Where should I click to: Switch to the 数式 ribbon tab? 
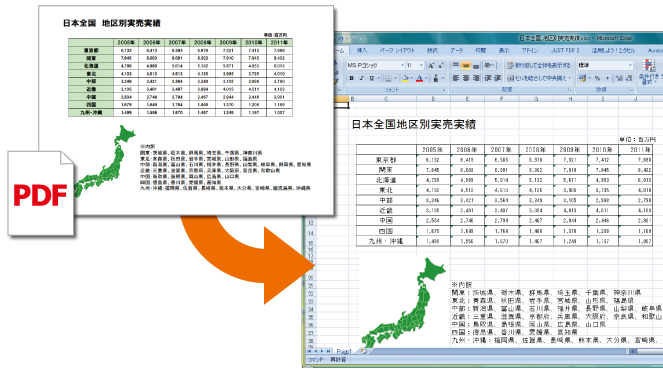click(x=432, y=50)
